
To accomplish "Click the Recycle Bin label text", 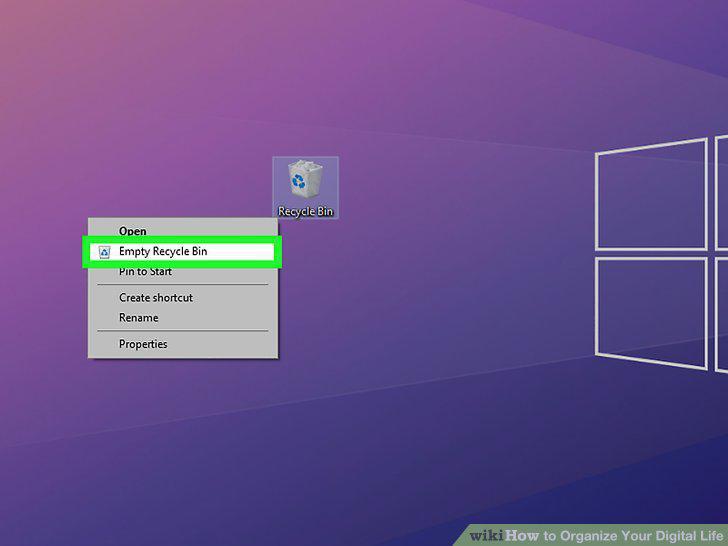I will click(x=305, y=211).
